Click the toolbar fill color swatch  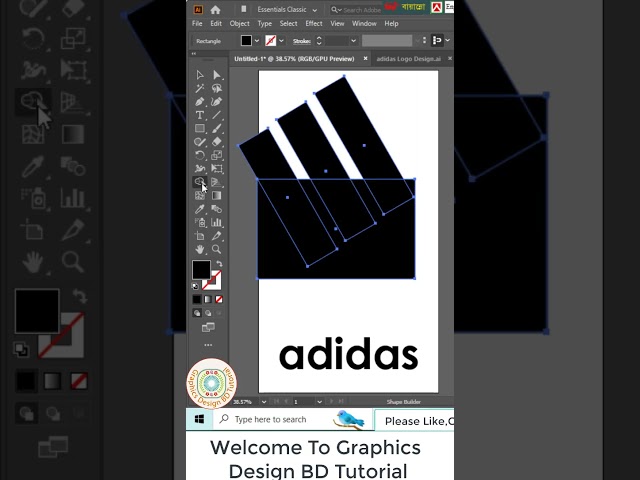coord(201,270)
